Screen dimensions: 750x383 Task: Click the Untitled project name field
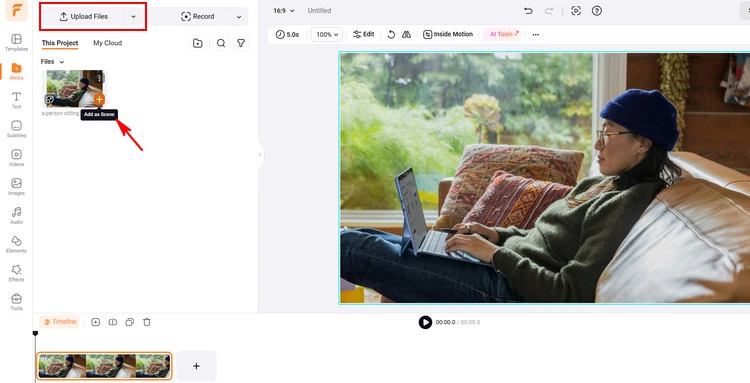click(320, 11)
